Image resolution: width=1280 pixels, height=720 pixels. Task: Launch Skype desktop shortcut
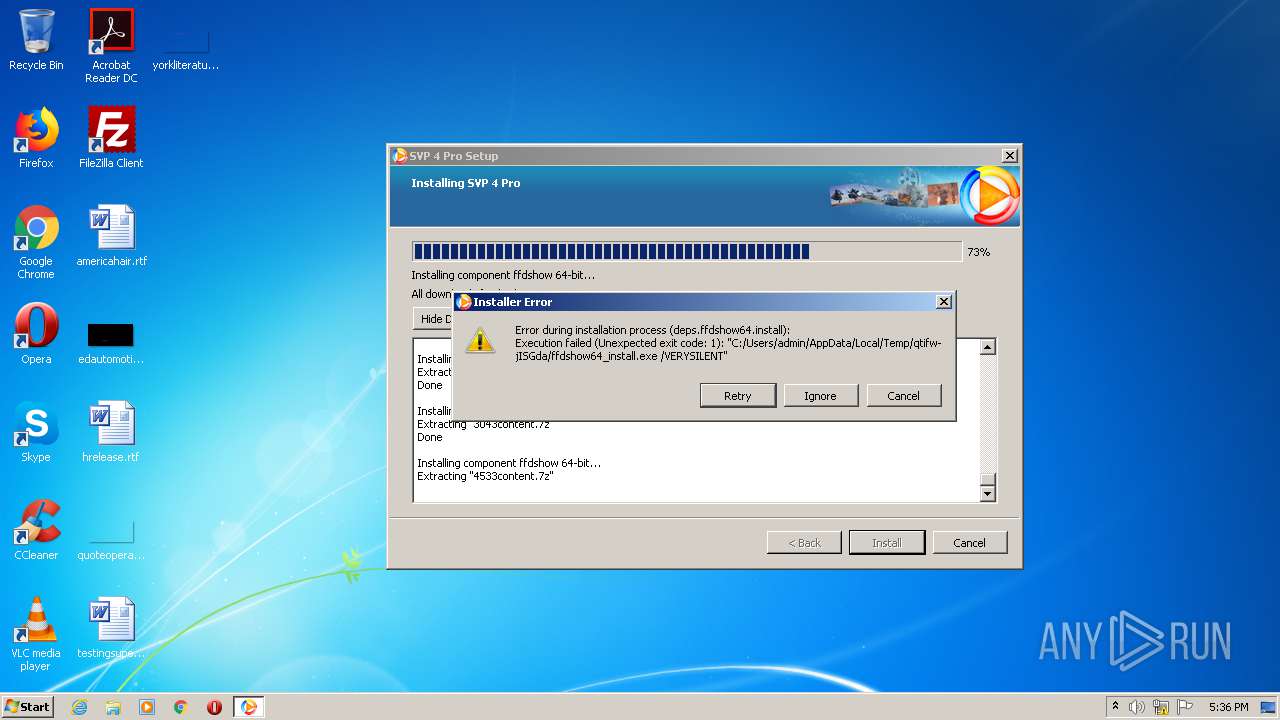36,432
